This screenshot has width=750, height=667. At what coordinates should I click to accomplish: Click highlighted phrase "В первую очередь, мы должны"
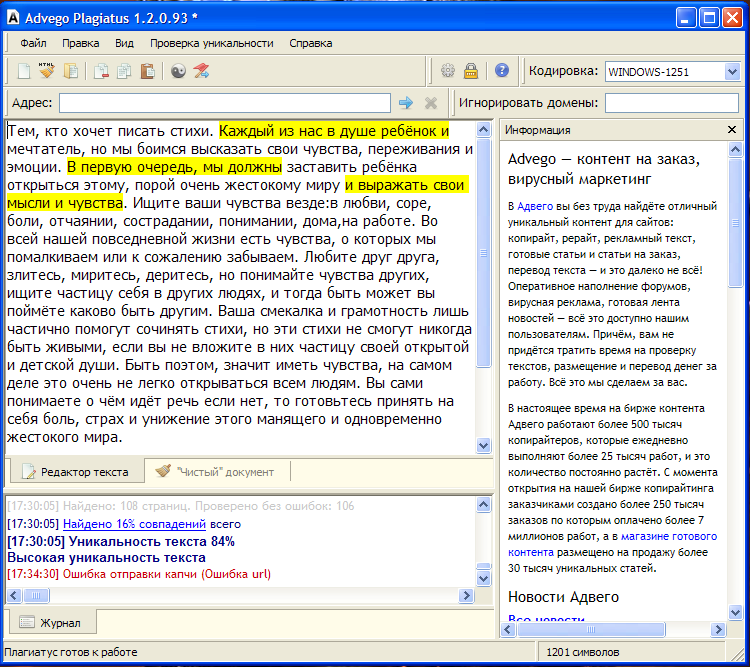[x=175, y=167]
